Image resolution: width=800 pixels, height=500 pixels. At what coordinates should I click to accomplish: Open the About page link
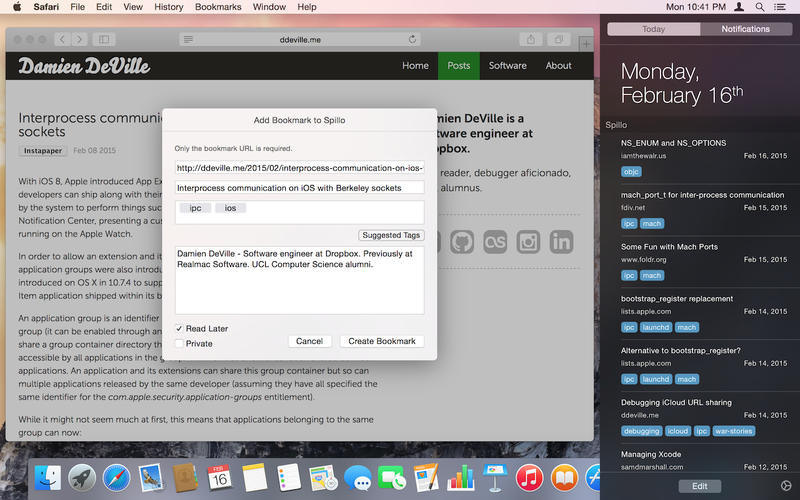(x=559, y=65)
